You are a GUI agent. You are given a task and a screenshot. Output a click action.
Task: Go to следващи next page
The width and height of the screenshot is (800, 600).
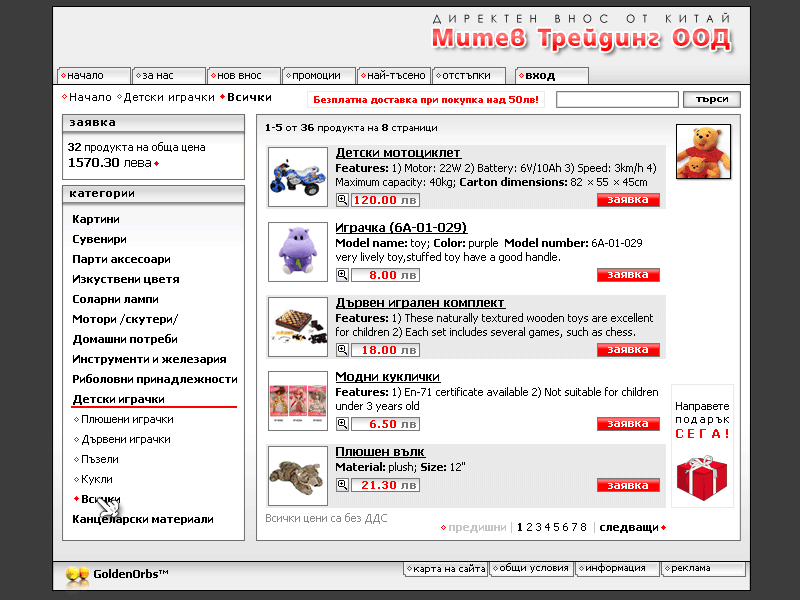pos(629,527)
